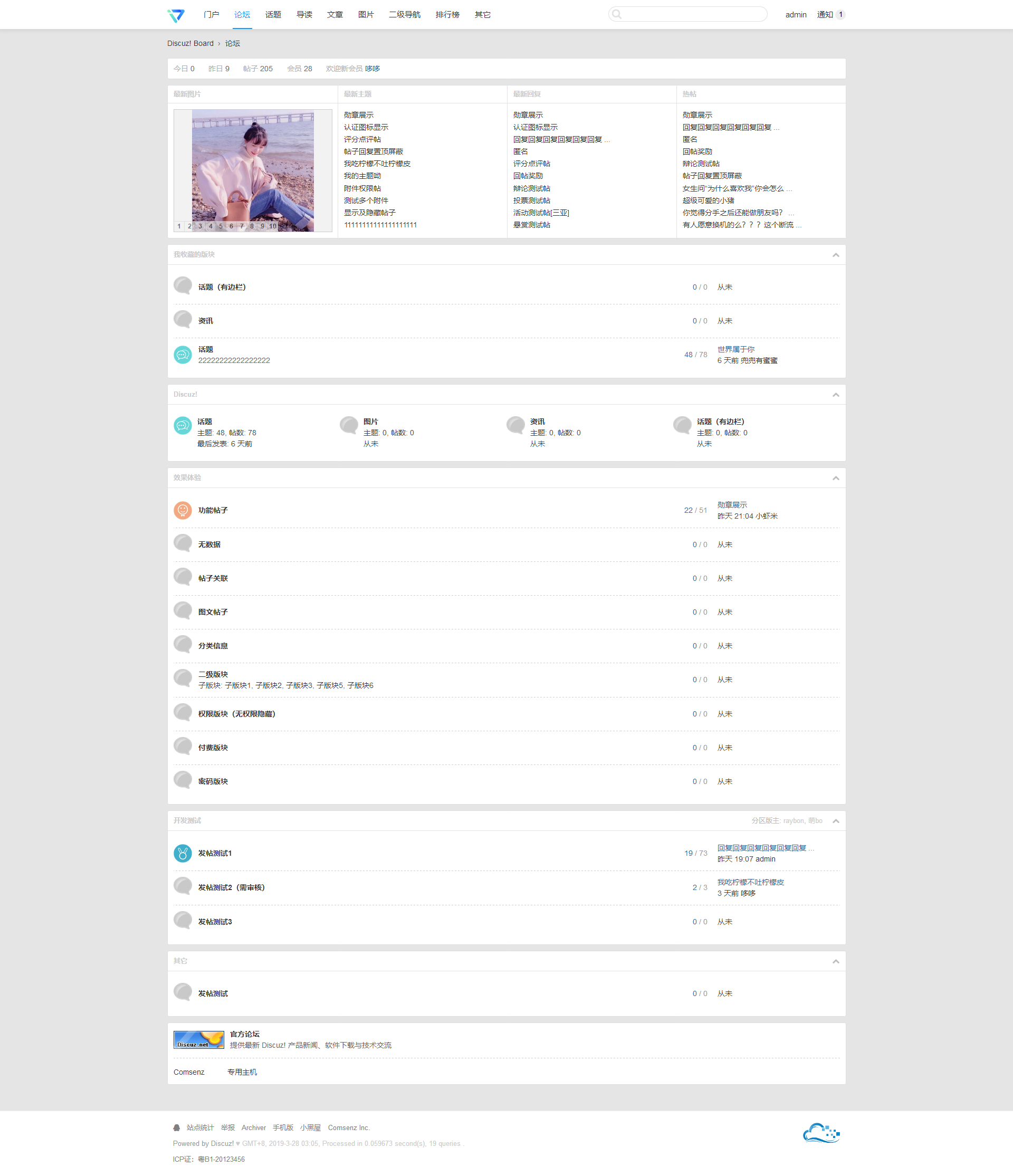Click the 发帖测试3 forum bubble icon
Screen dimensions: 1013x1176
pos(183,920)
